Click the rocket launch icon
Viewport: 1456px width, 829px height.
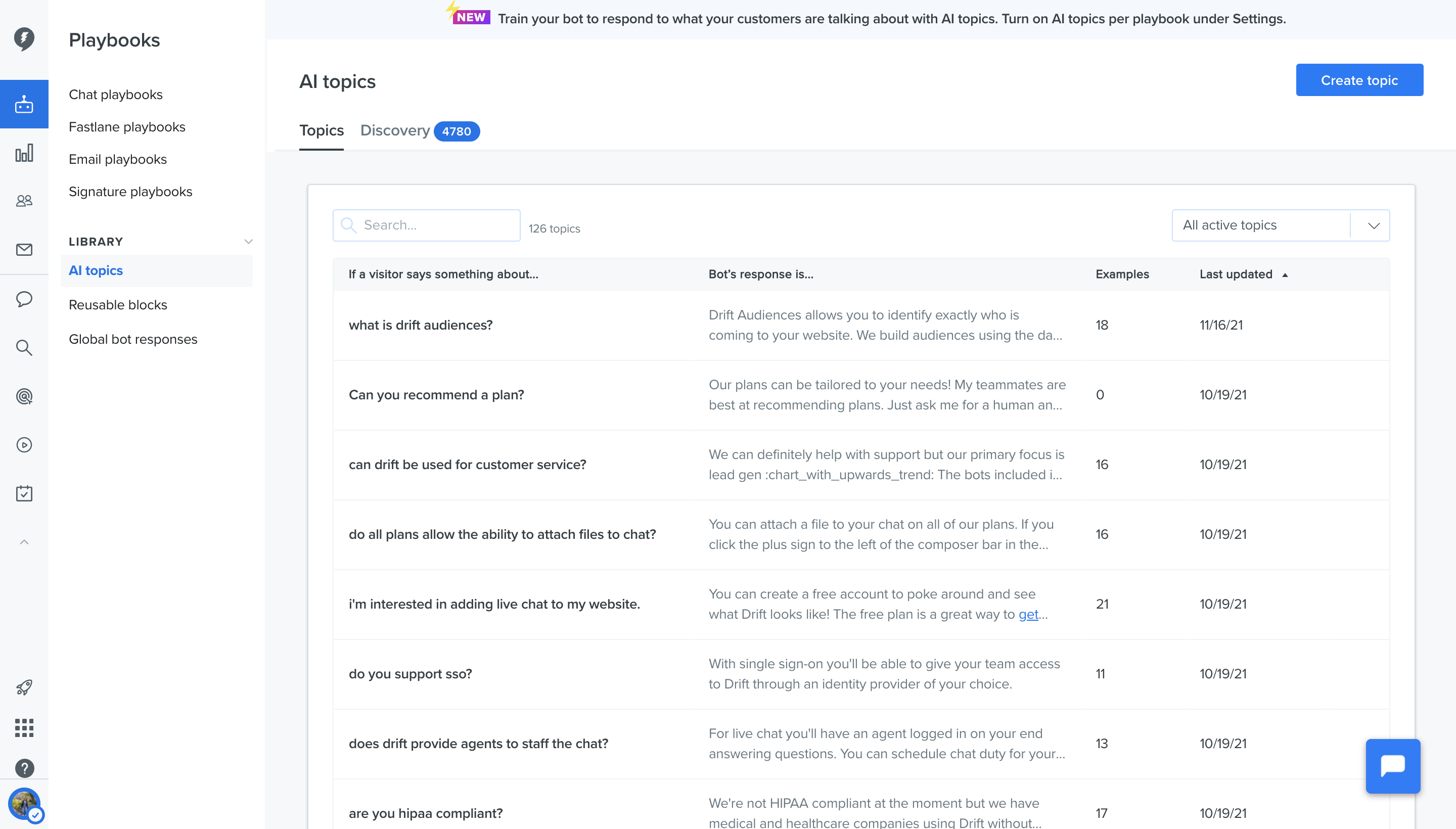(x=24, y=687)
